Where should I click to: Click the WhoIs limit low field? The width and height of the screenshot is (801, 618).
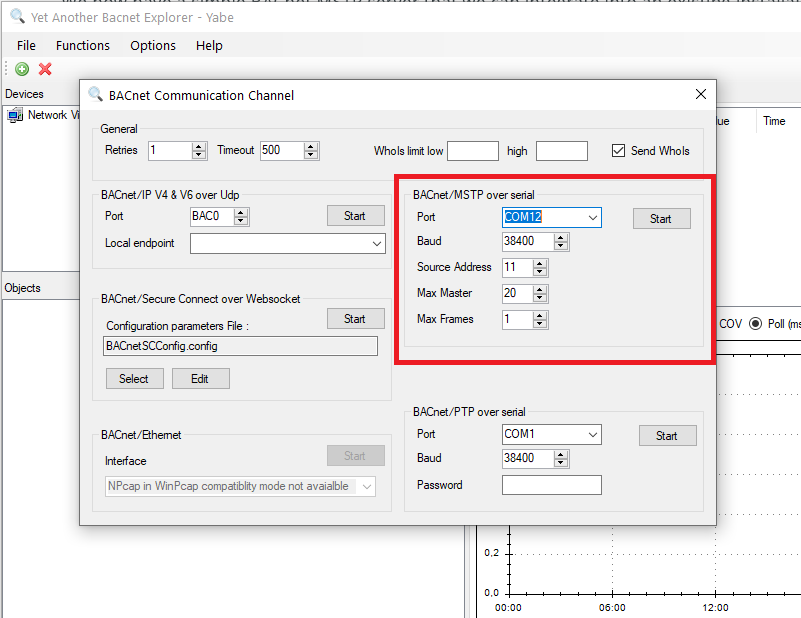[473, 151]
